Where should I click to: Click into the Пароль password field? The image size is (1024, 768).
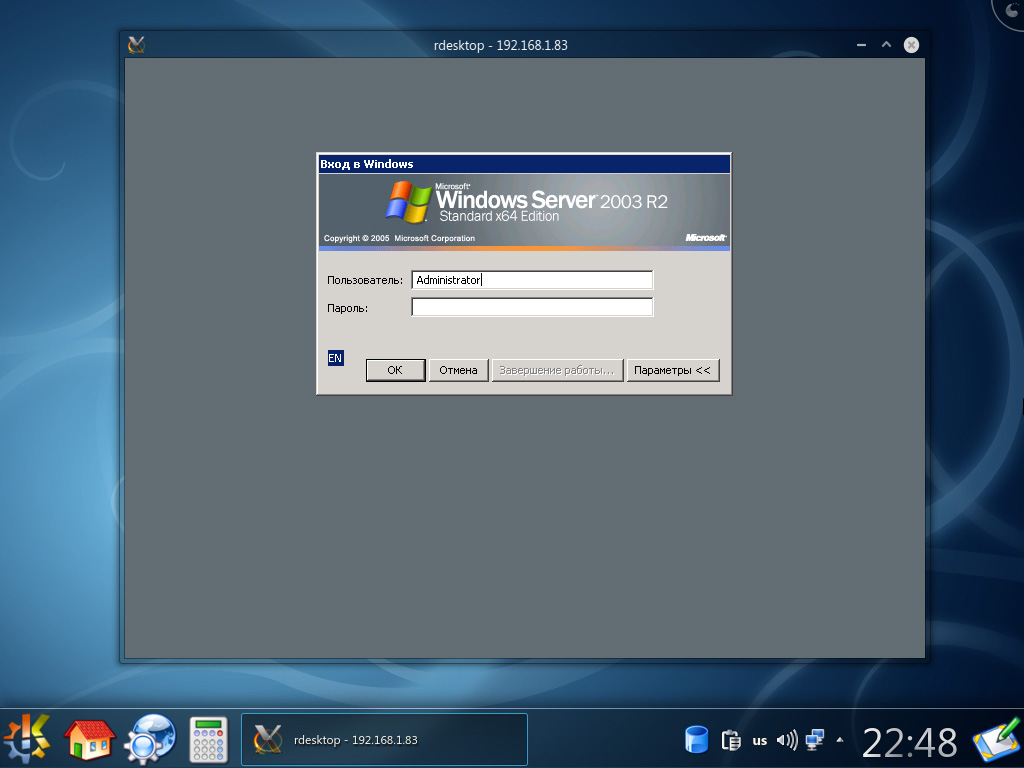(x=532, y=308)
